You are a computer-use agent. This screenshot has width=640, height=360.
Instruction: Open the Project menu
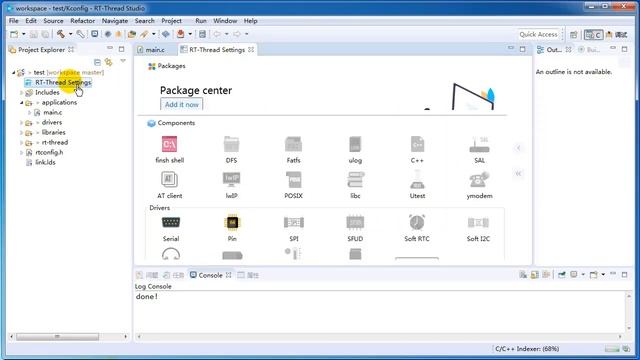click(x=171, y=21)
